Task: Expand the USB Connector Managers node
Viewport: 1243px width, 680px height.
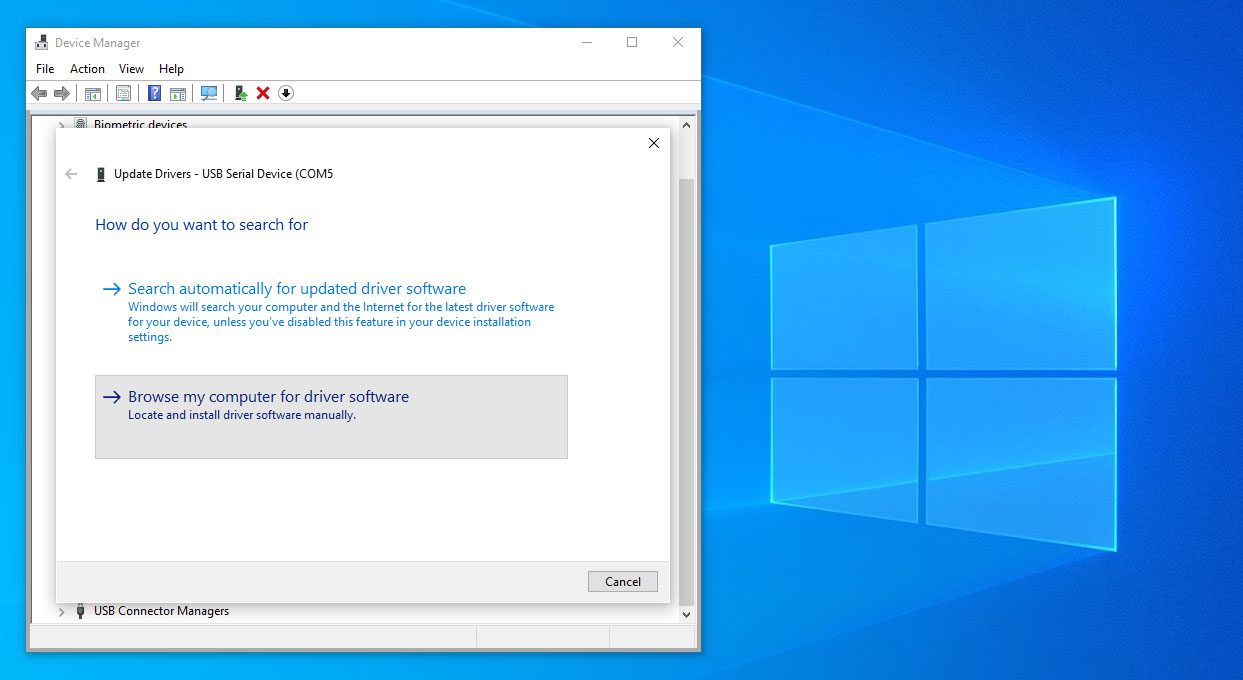Action: point(61,611)
